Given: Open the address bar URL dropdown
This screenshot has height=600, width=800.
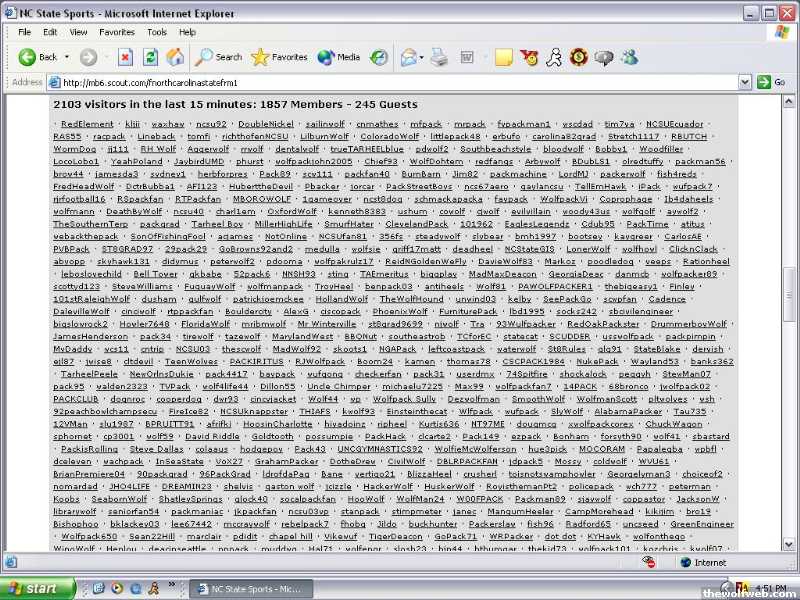Looking at the screenshot, I should point(747,82).
